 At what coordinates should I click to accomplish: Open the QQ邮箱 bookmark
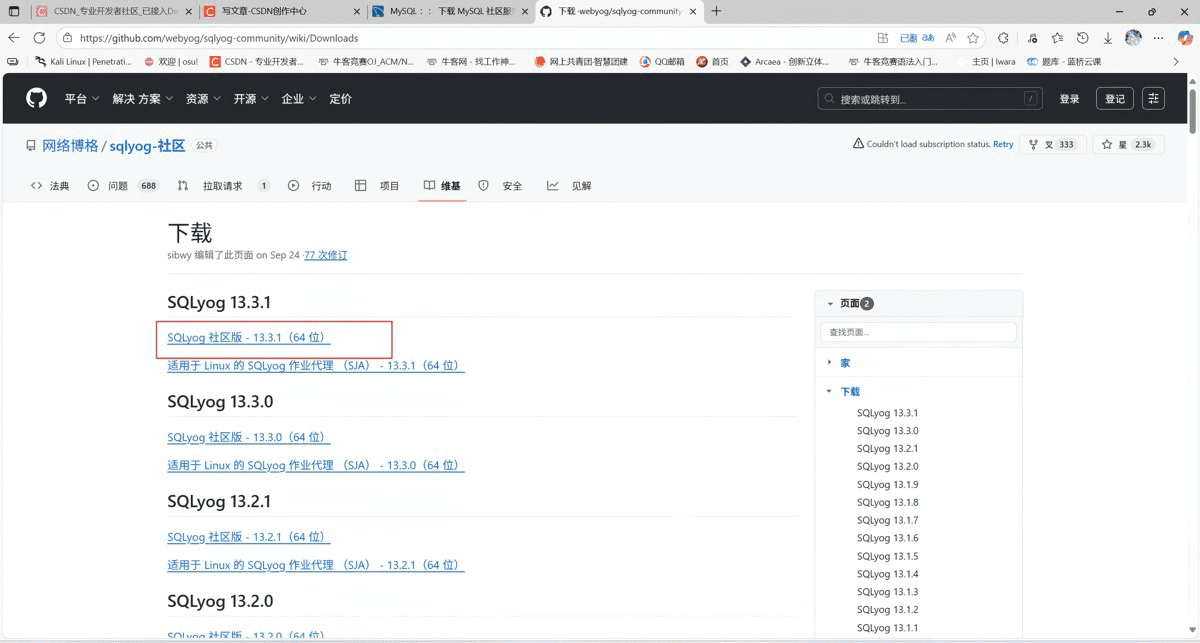coord(663,61)
